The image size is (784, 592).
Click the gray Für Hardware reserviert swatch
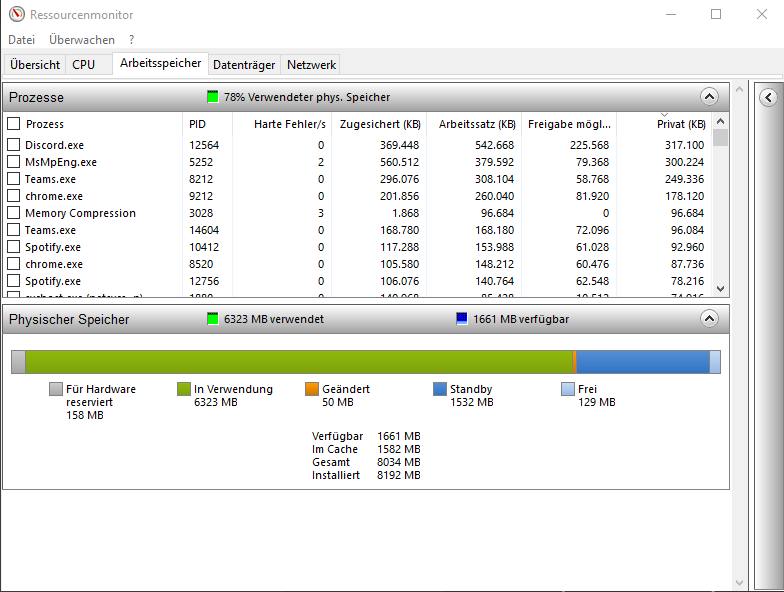pyautogui.click(x=56, y=389)
